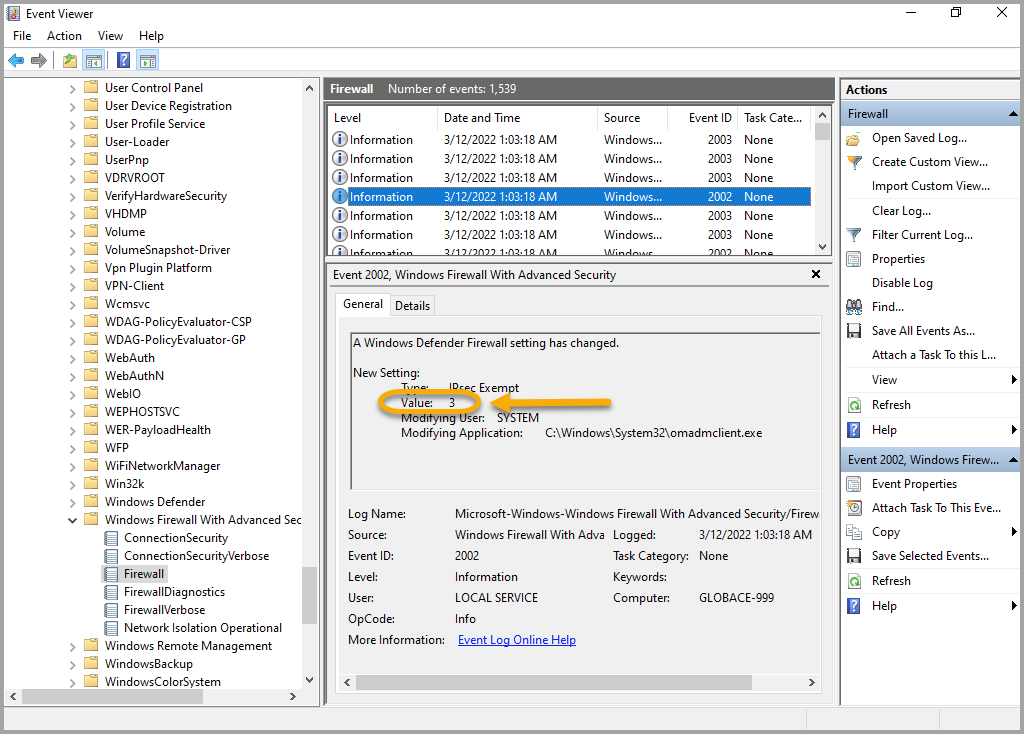Open the Action menu
The height and width of the screenshot is (734, 1024).
[x=64, y=36]
